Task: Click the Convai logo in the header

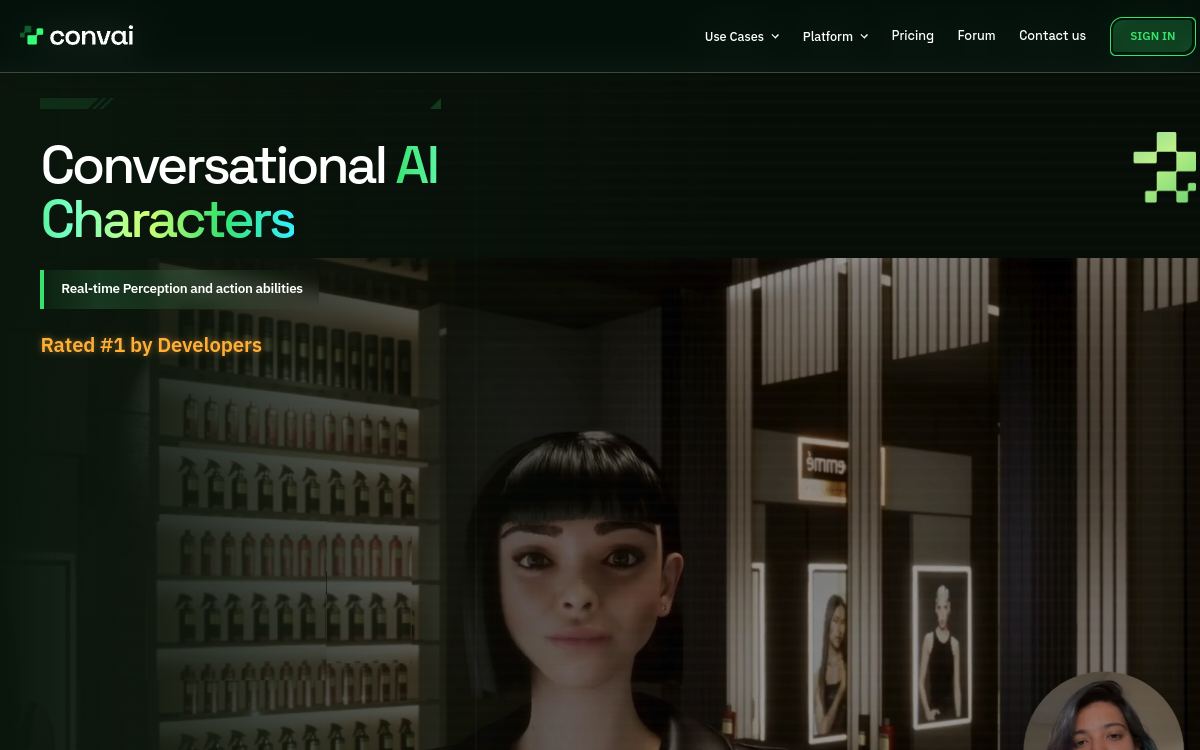Action: point(77,36)
